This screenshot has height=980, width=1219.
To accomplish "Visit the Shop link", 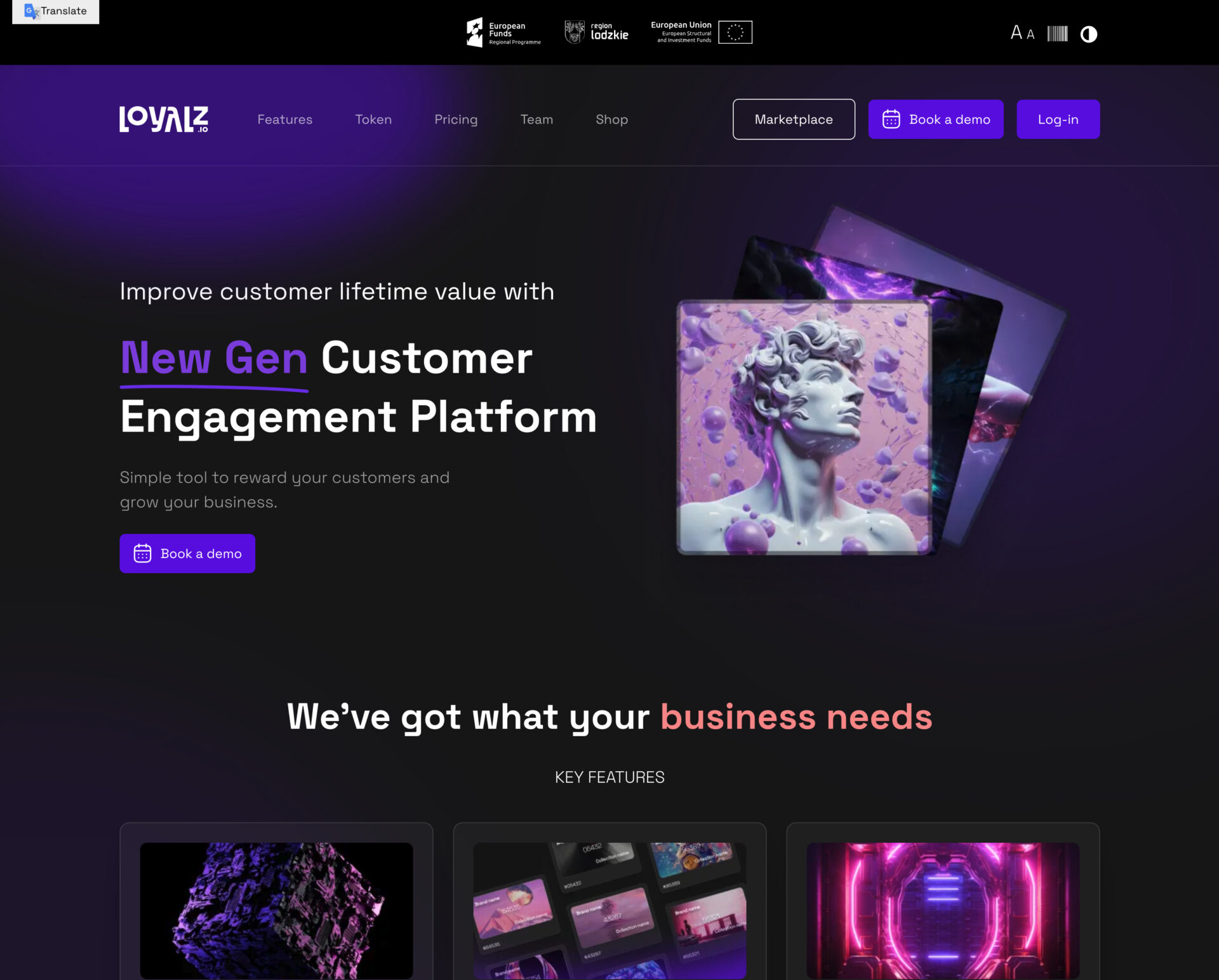I will (611, 119).
